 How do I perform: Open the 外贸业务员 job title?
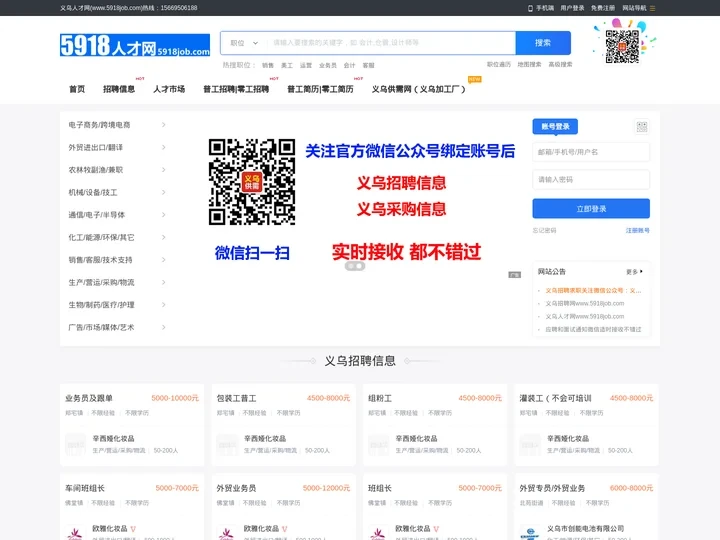(236, 488)
